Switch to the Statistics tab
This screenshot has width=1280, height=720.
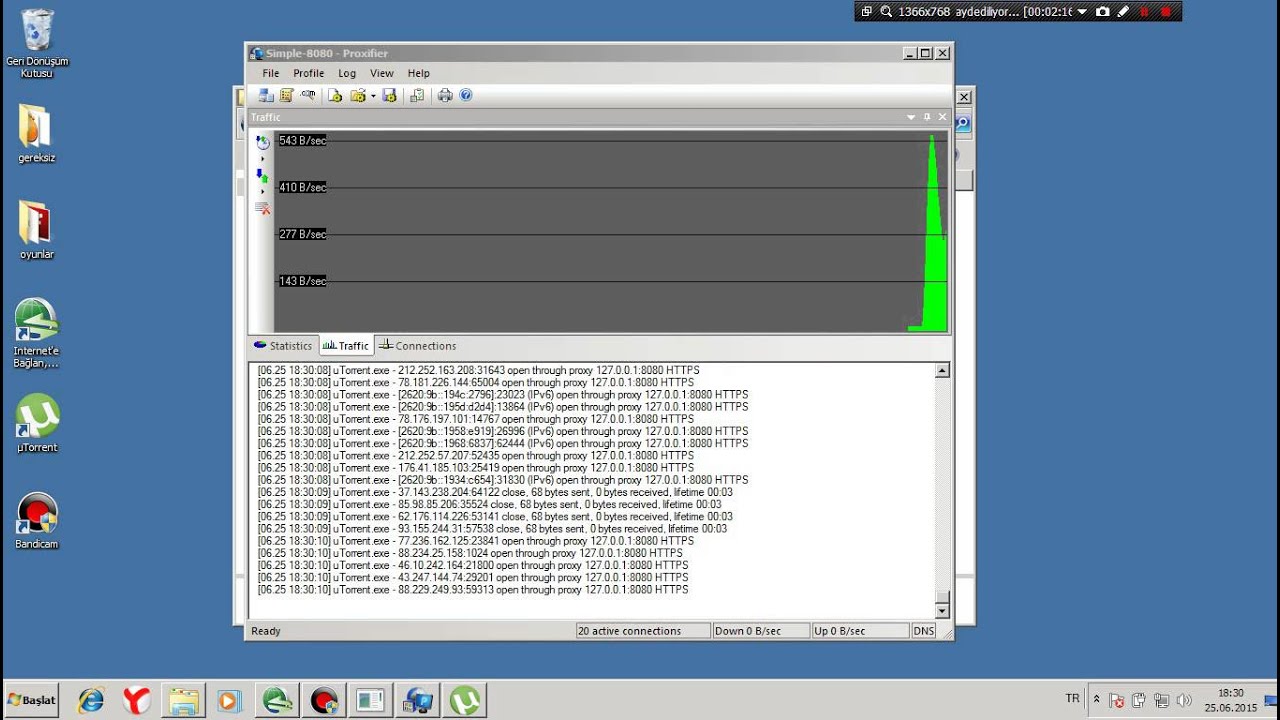pyautogui.click(x=283, y=346)
